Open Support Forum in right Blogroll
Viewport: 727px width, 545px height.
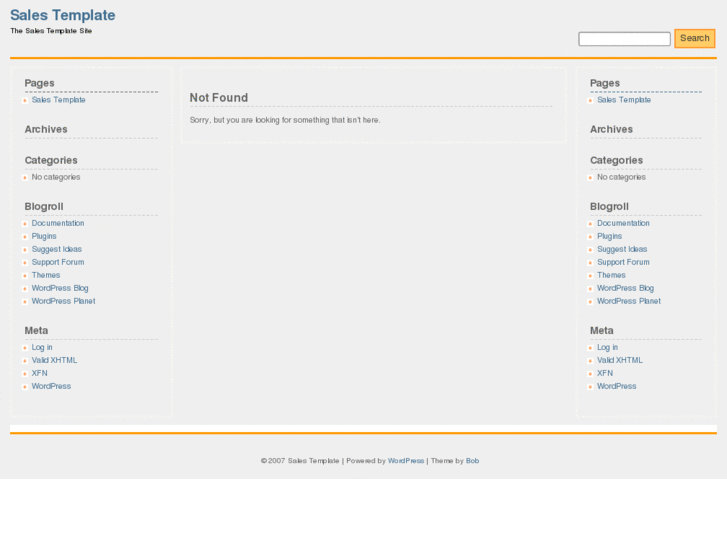point(623,262)
